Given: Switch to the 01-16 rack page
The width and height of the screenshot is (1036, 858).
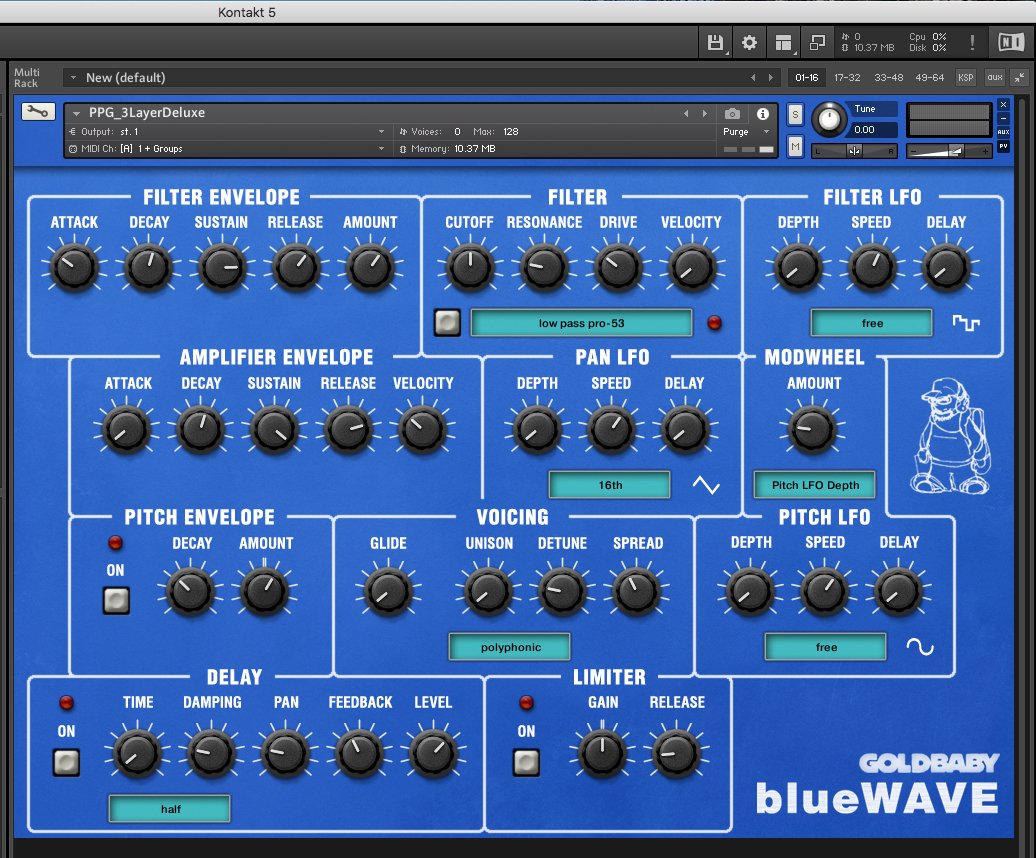Looking at the screenshot, I should coord(806,77).
